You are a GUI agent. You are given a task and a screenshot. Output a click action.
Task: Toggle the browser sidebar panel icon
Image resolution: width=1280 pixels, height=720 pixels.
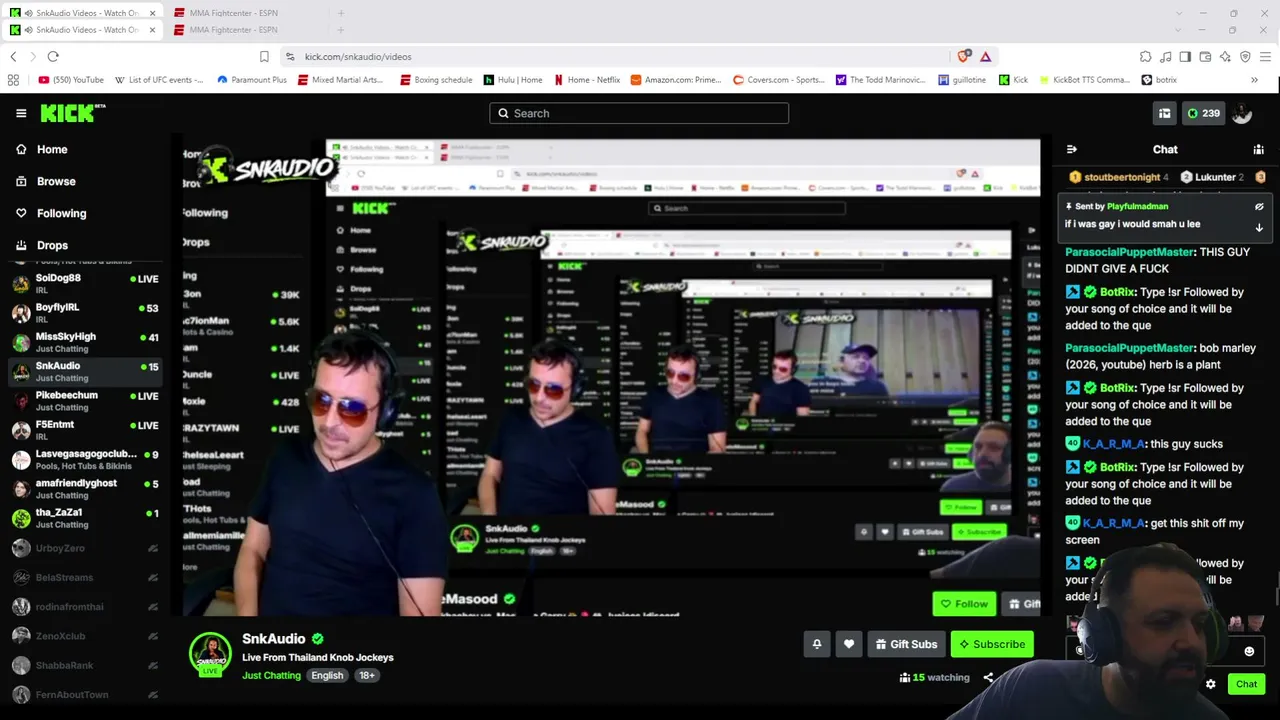coord(1185,57)
